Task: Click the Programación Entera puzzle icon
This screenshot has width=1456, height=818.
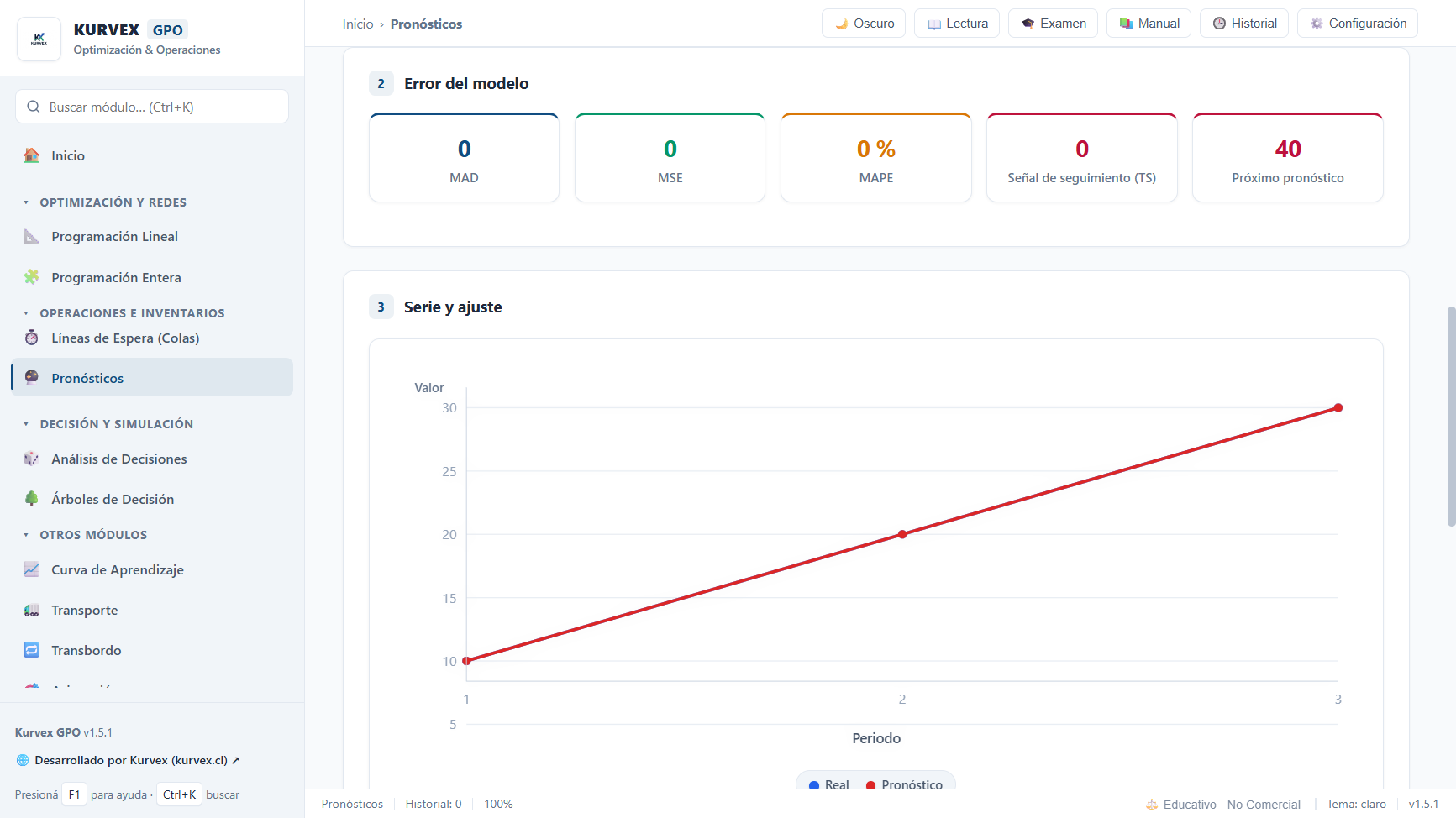Action: [x=32, y=277]
